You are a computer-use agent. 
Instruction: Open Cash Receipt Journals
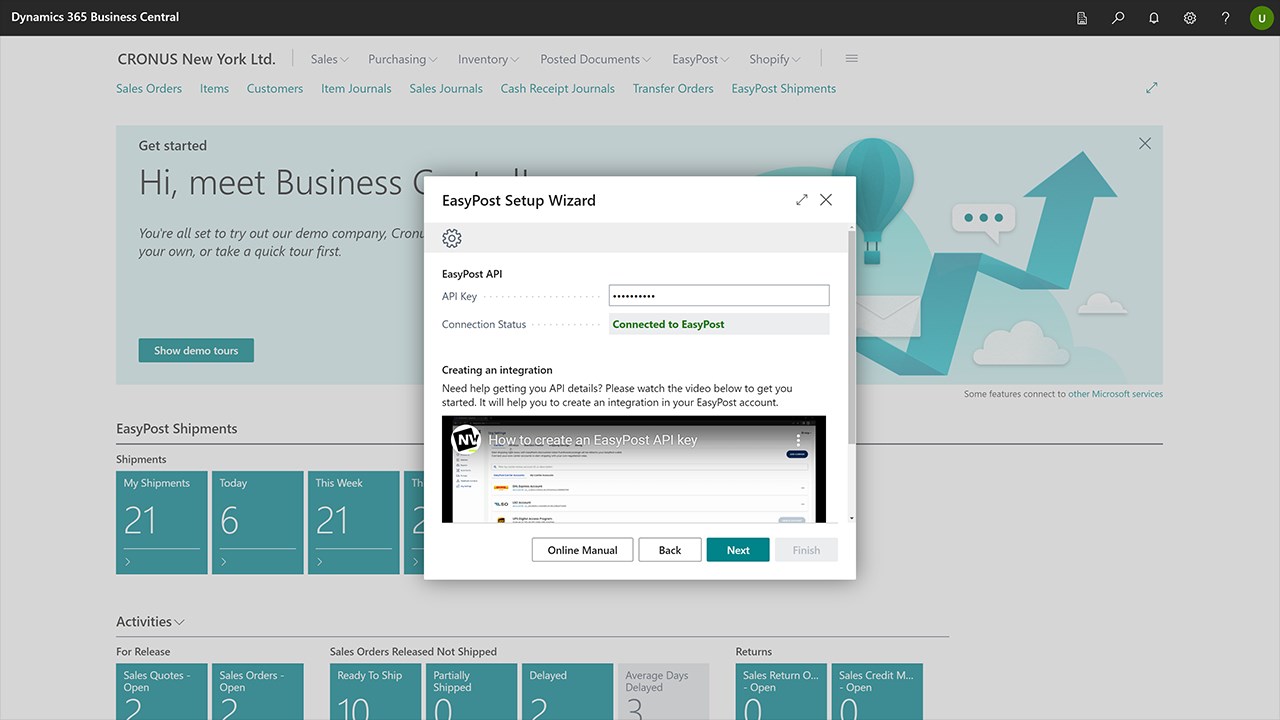coord(558,88)
